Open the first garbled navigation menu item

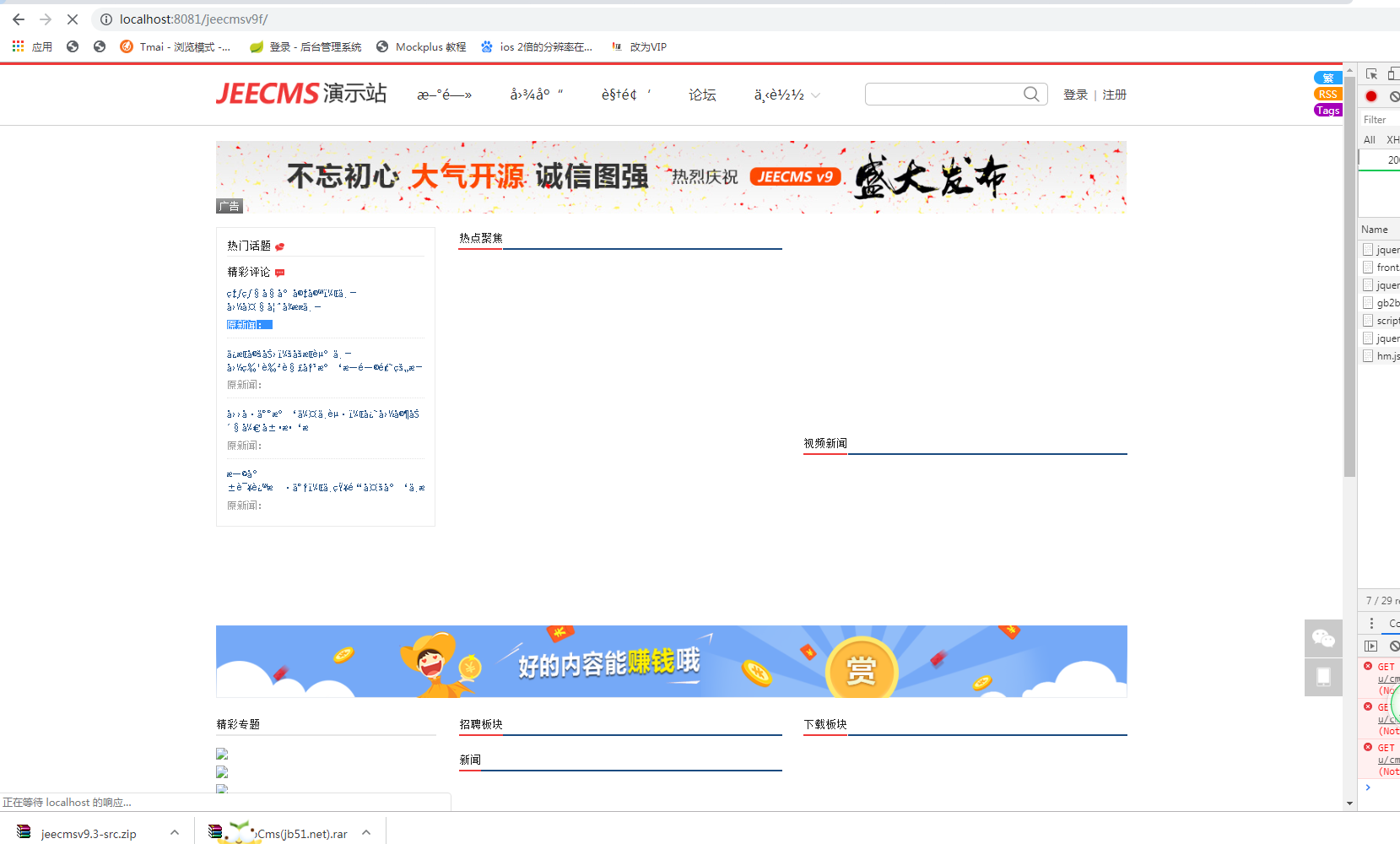click(x=445, y=95)
